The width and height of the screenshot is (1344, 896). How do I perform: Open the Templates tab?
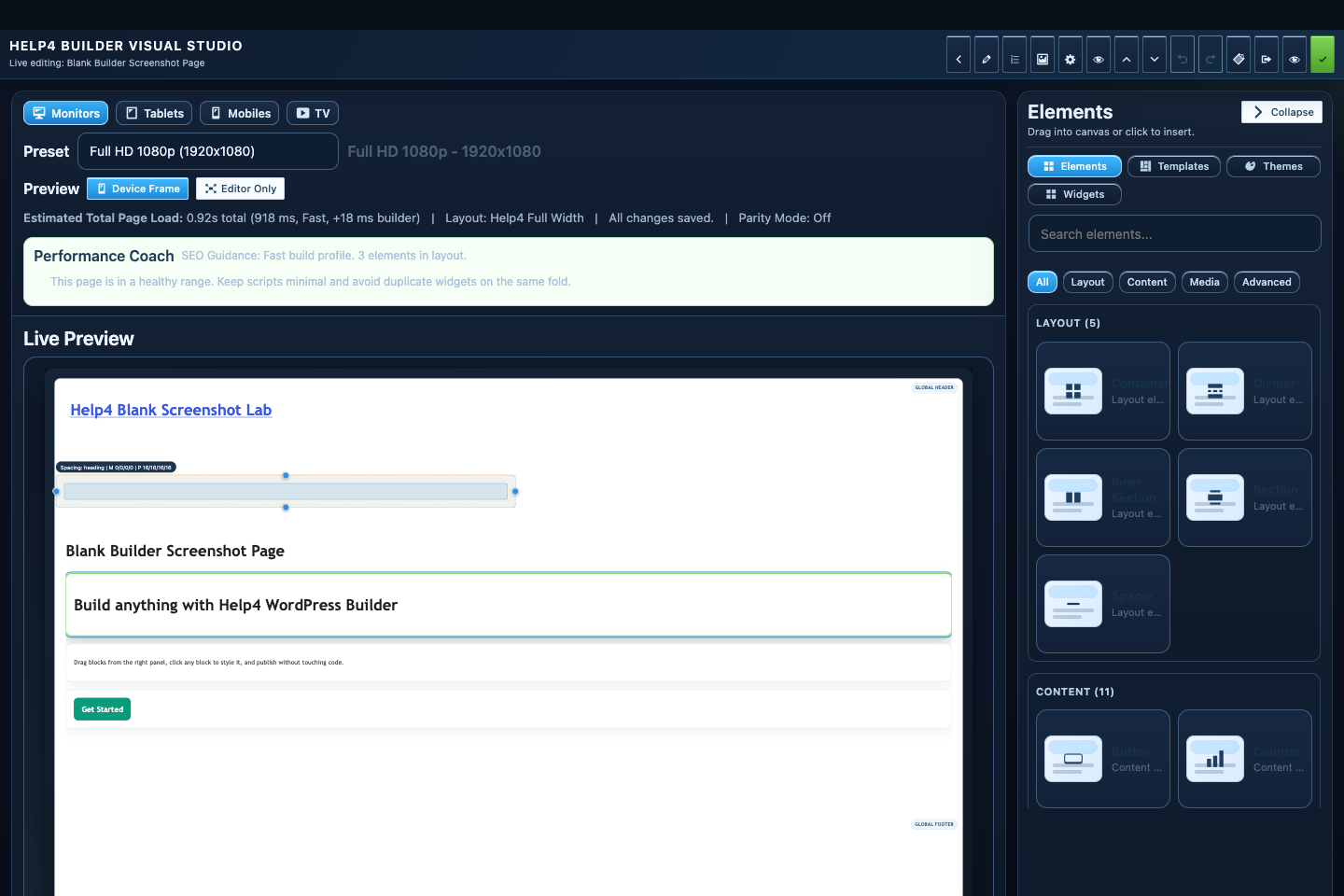1174,166
